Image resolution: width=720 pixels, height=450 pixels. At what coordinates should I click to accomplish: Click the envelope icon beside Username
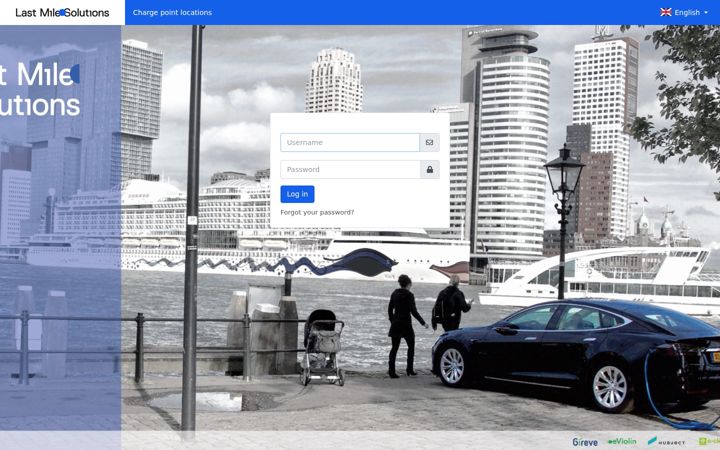[x=429, y=142]
